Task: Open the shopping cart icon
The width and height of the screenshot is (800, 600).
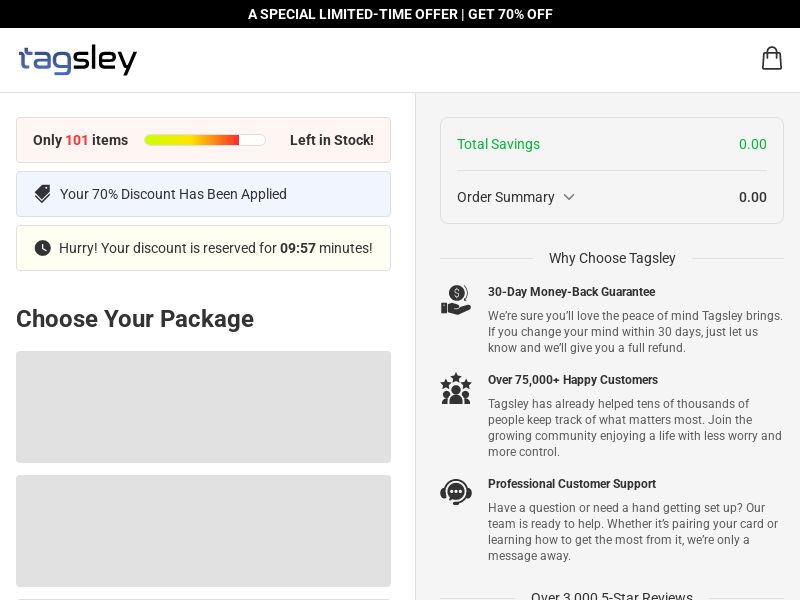Action: [x=772, y=58]
